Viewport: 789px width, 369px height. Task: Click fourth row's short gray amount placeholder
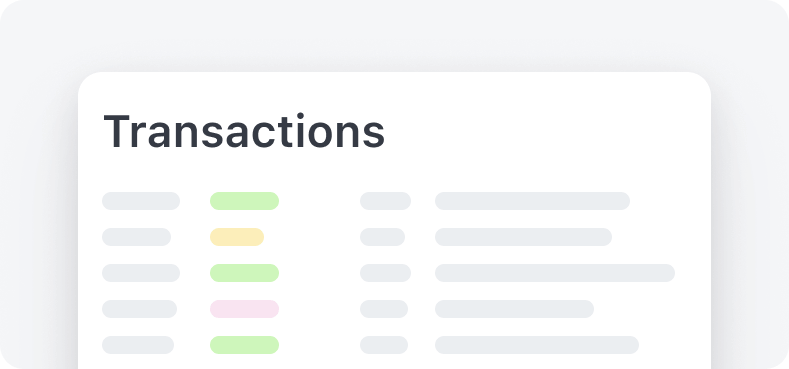pyautogui.click(x=384, y=309)
